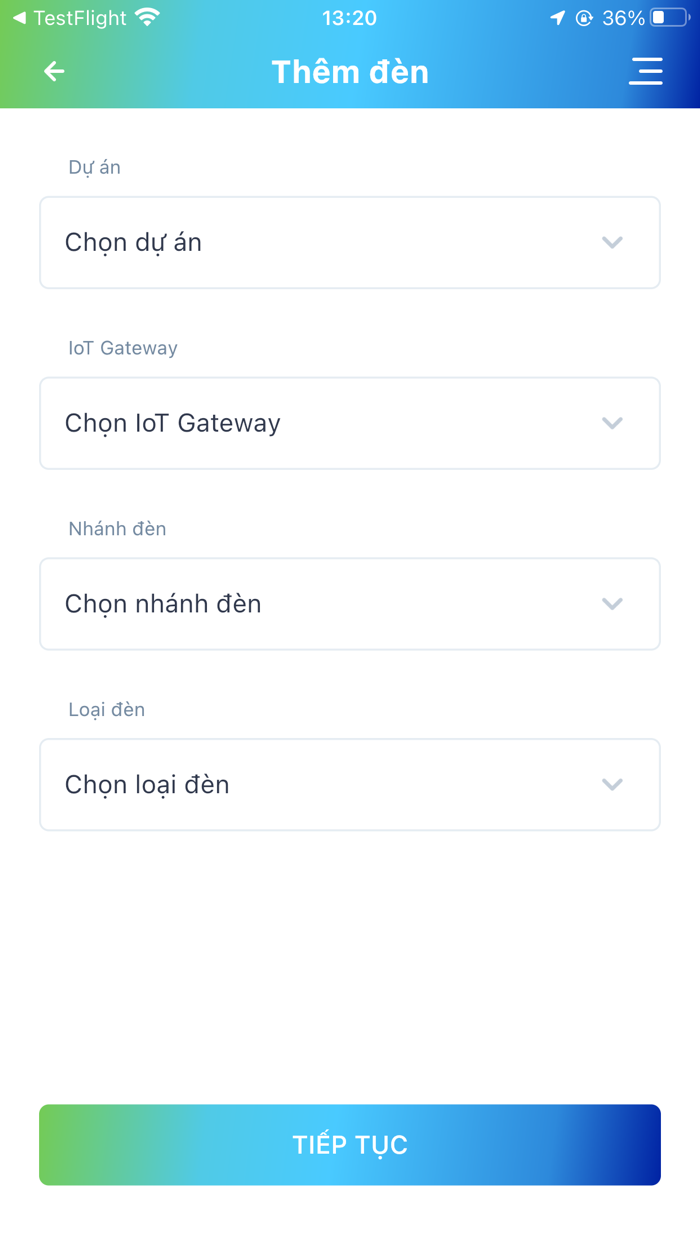Tap the TIẾP TỤC button
Image resolution: width=700 pixels, height=1244 pixels.
(x=350, y=1145)
